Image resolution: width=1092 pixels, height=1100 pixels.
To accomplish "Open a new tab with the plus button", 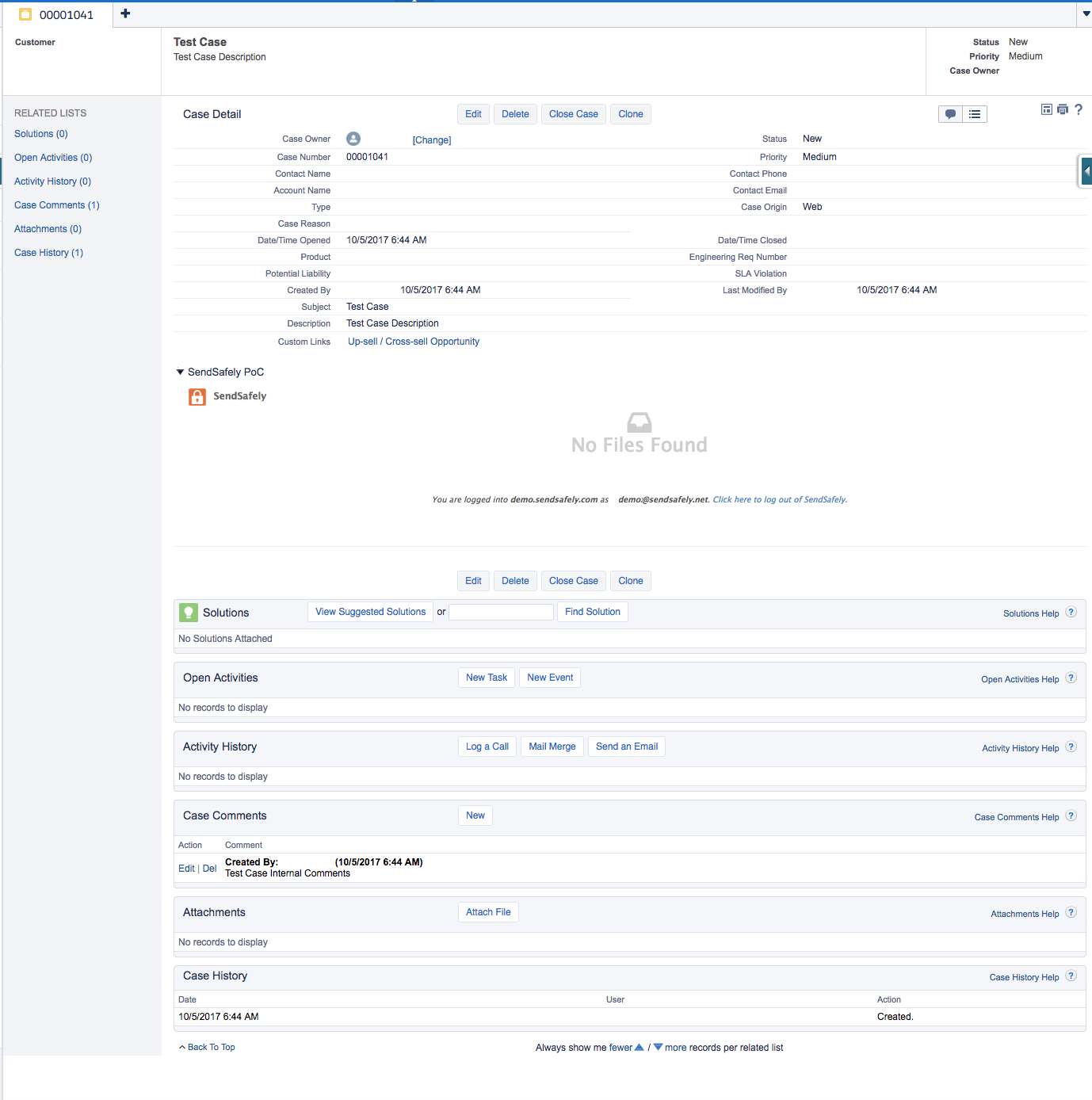I will 124,13.
